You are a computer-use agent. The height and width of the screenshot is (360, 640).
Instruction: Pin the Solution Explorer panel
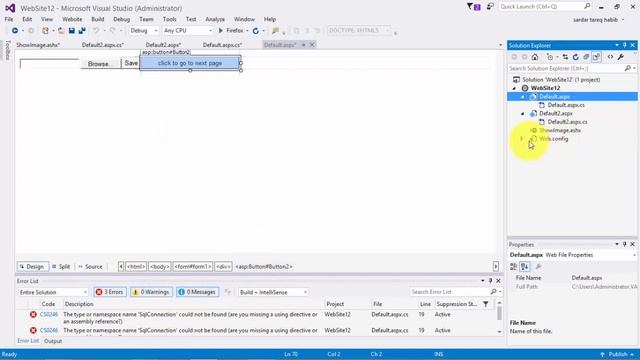[624, 45]
